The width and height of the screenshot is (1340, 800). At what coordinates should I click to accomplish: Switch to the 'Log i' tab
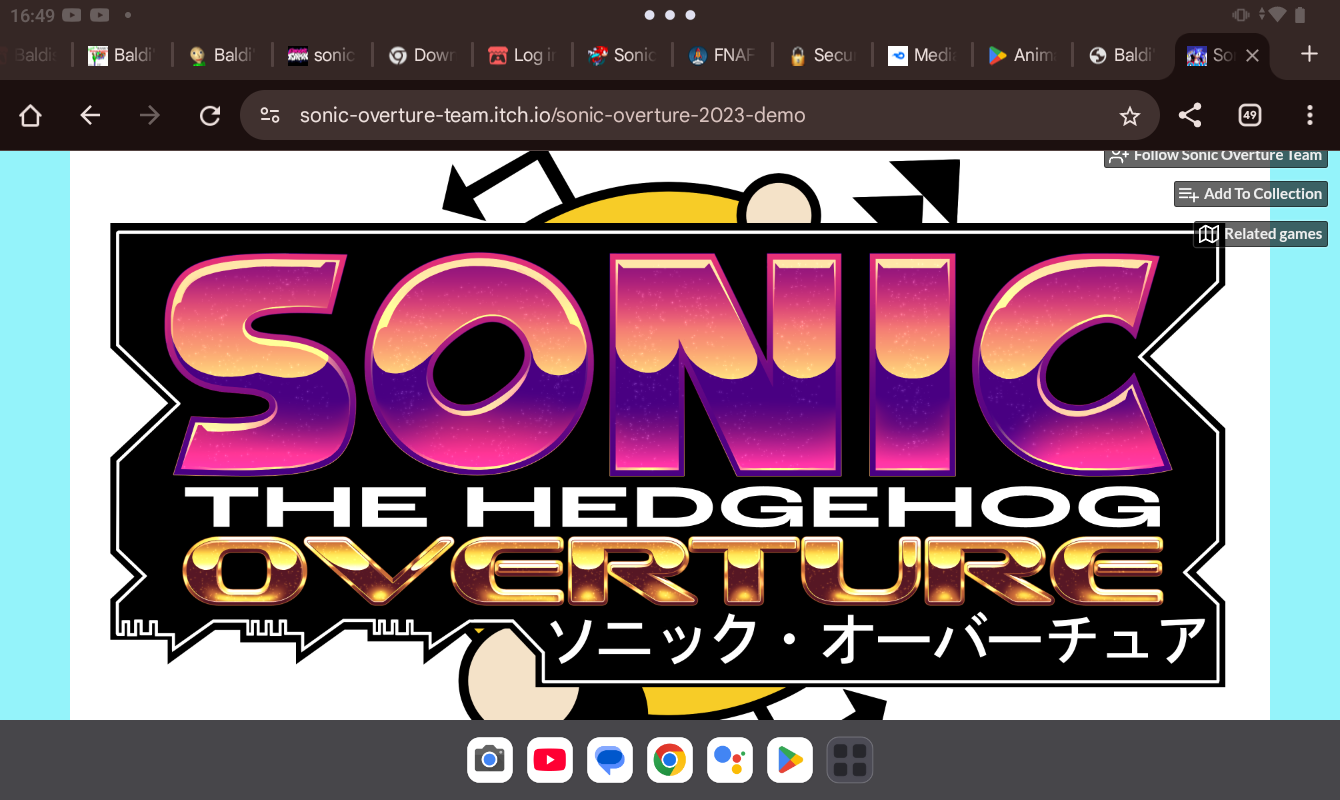click(520, 55)
